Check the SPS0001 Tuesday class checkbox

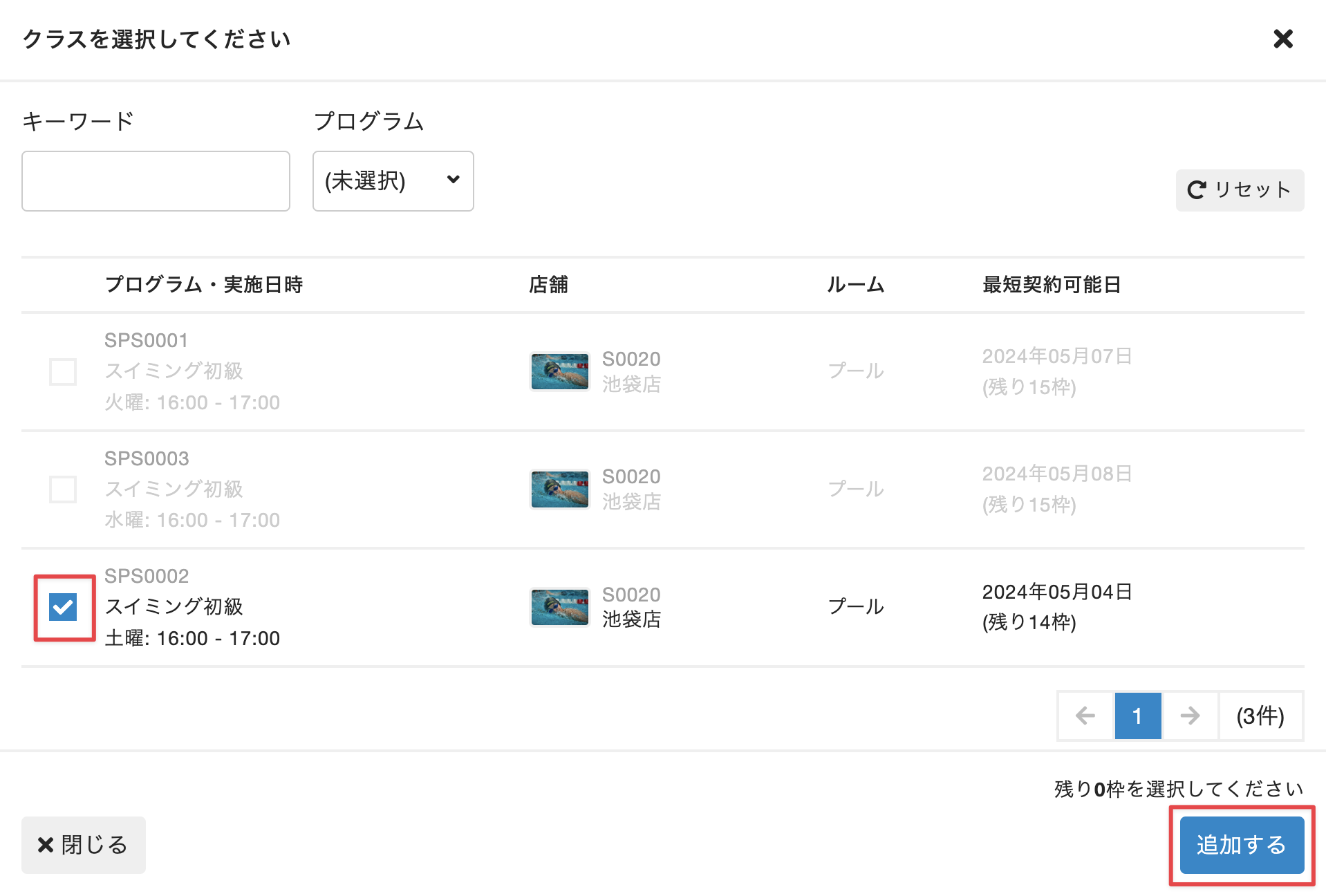click(63, 372)
